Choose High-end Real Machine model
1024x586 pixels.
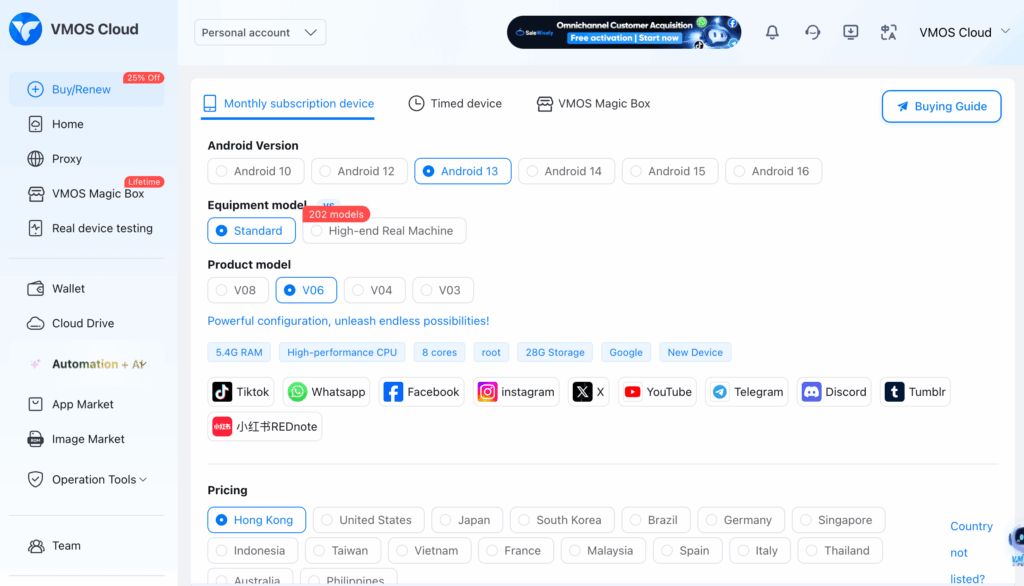click(384, 231)
